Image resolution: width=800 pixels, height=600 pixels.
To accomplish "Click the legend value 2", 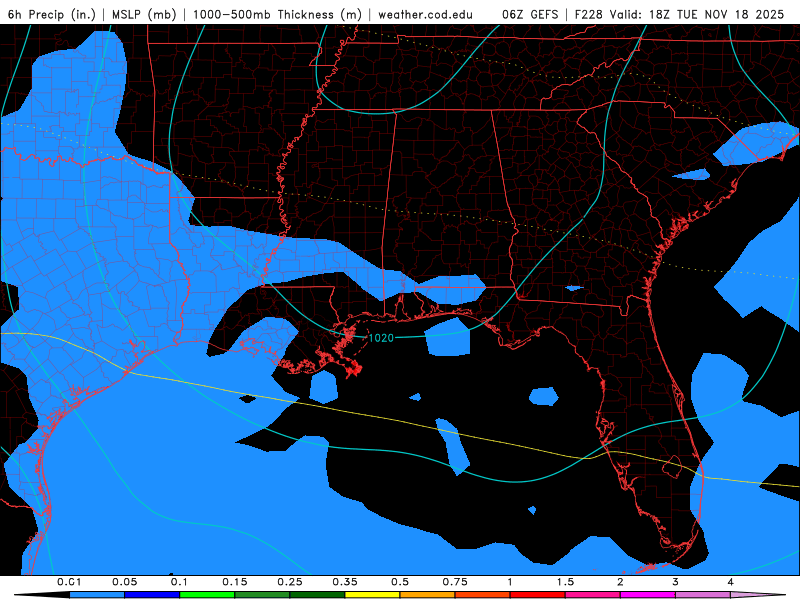I will (x=620, y=582).
